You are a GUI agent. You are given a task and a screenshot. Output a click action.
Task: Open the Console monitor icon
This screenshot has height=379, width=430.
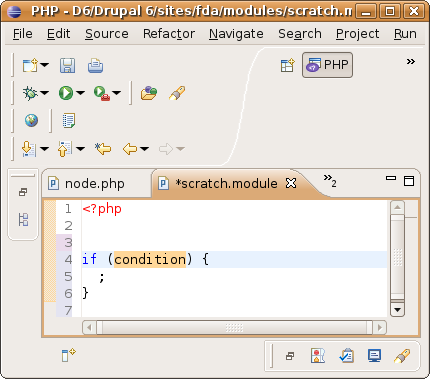[x=374, y=356]
